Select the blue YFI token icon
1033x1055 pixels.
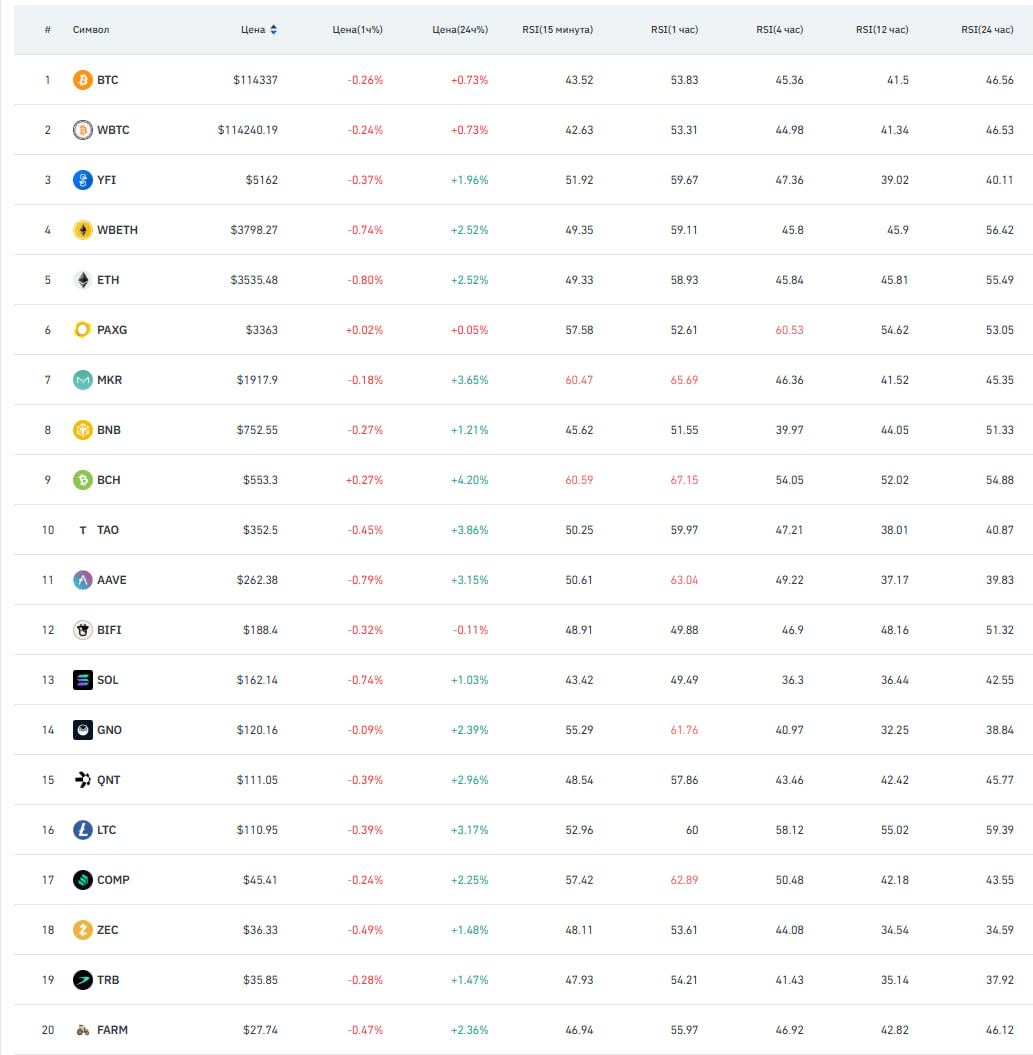[x=82, y=180]
